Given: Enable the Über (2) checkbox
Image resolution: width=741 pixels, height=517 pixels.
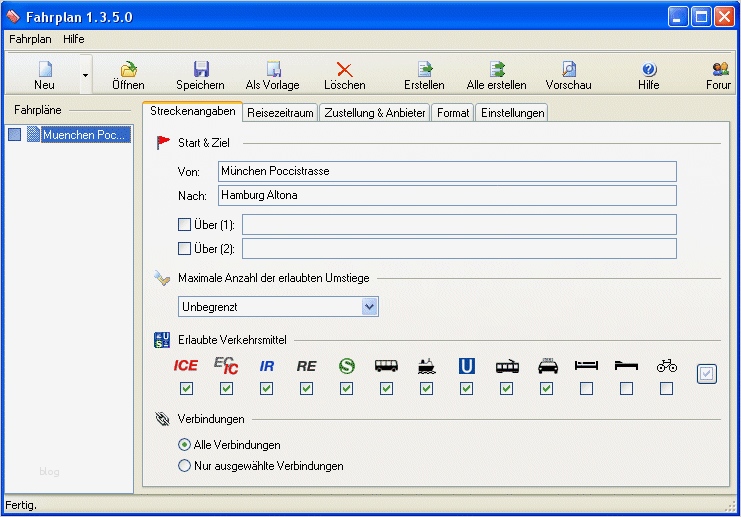Looking at the screenshot, I should click(x=184, y=249).
